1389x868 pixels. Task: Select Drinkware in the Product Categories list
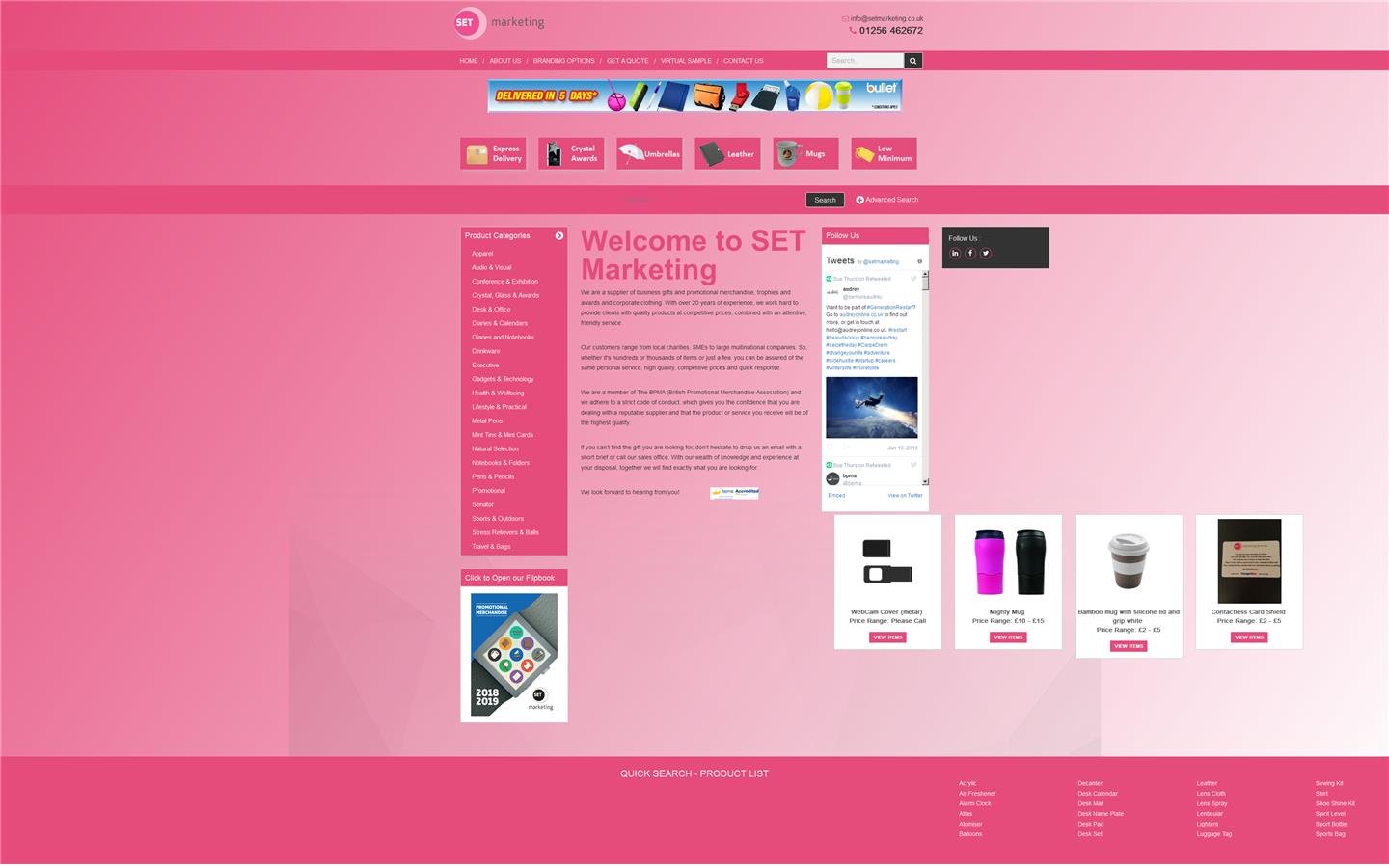click(485, 351)
